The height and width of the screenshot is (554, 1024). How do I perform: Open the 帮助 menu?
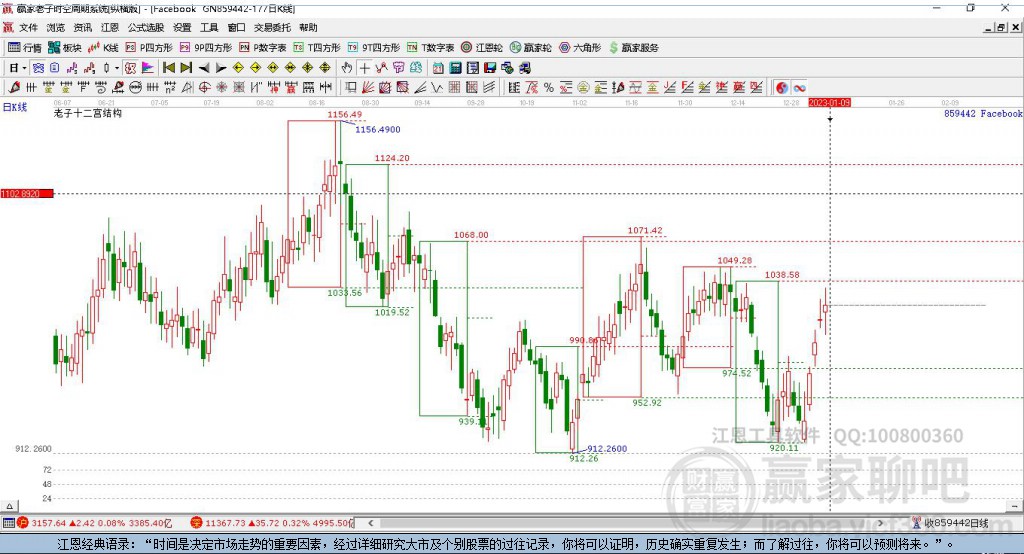click(308, 27)
